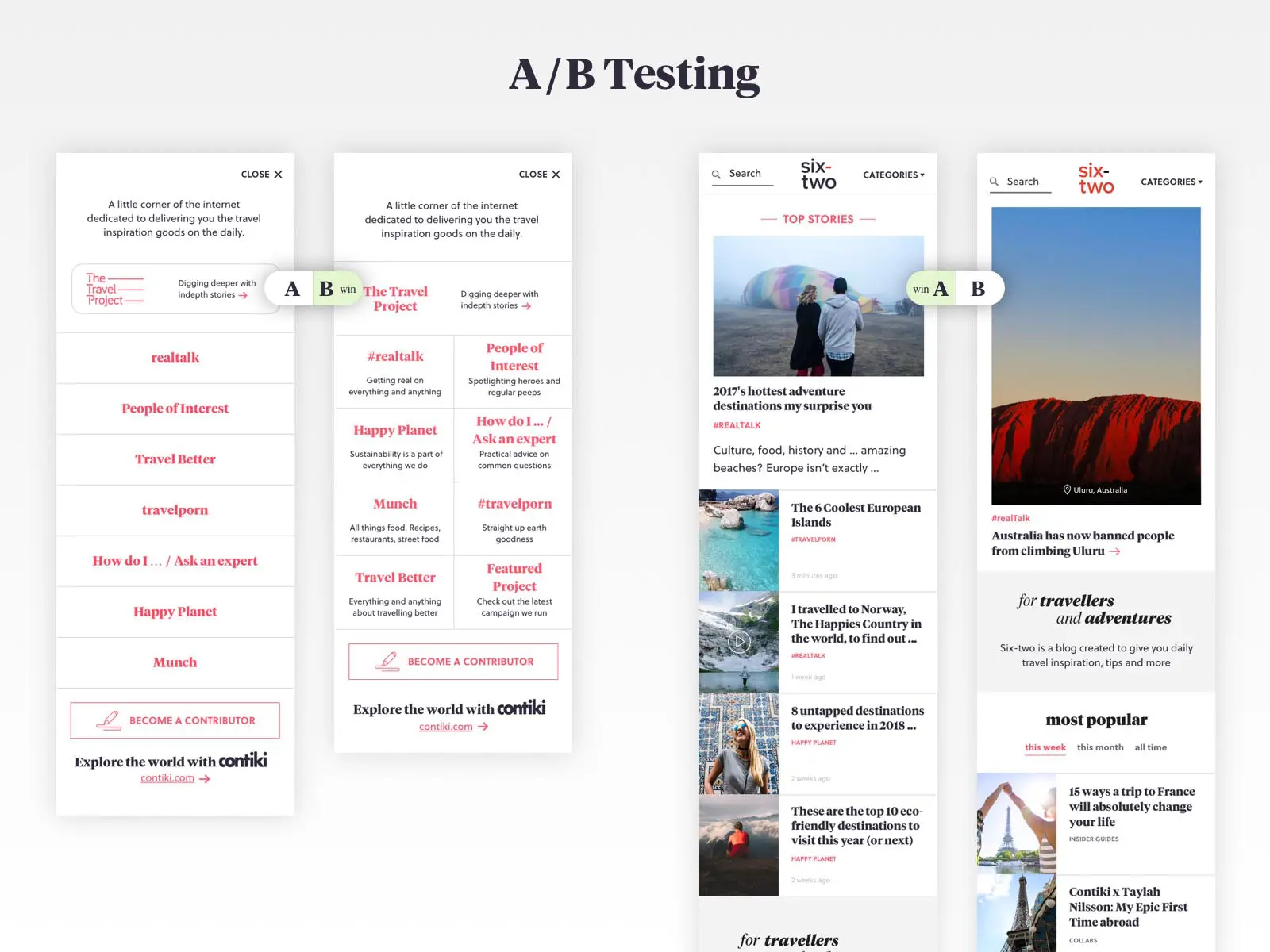Viewport: 1270px width, 952px height.
Task: Click pencil icon in variant B contributor button
Action: tap(387, 662)
